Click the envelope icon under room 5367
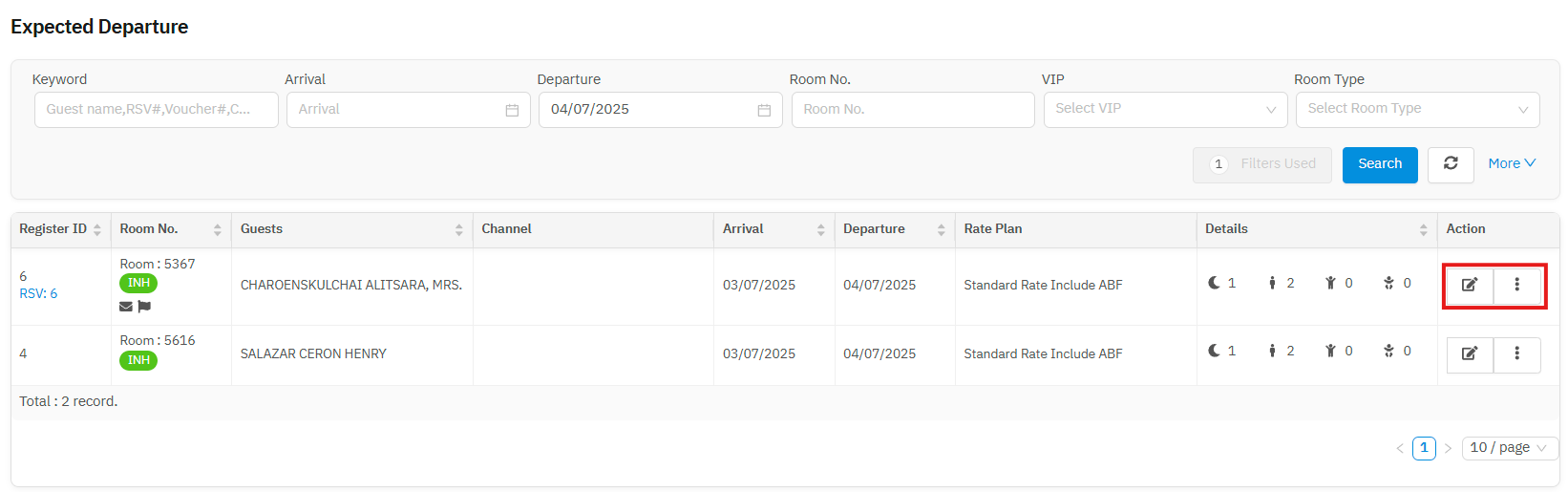Viewport: 1568px width, 492px height. pyautogui.click(x=126, y=307)
